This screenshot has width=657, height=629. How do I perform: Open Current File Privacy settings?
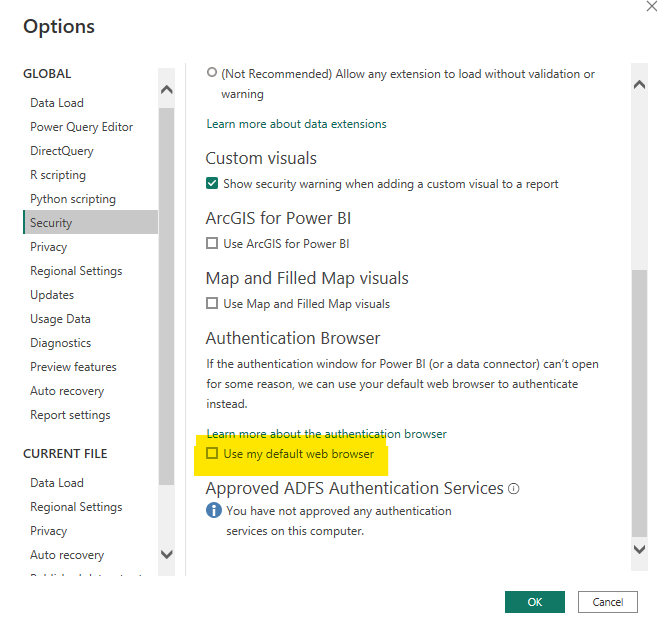[49, 531]
